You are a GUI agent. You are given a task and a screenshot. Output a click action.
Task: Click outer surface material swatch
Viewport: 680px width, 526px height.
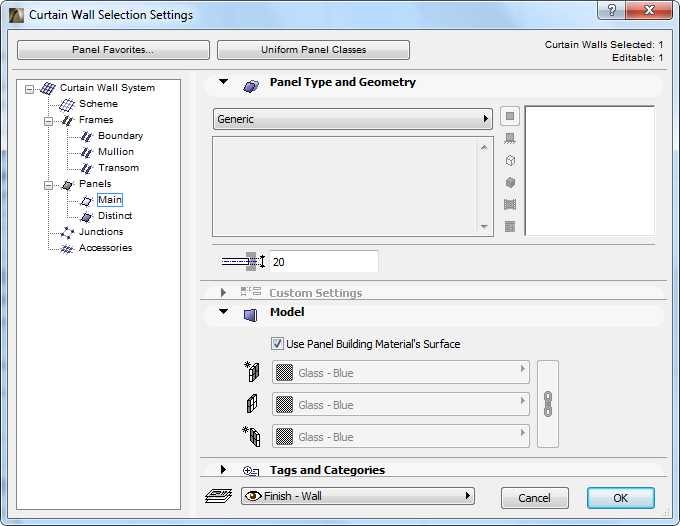tap(284, 372)
